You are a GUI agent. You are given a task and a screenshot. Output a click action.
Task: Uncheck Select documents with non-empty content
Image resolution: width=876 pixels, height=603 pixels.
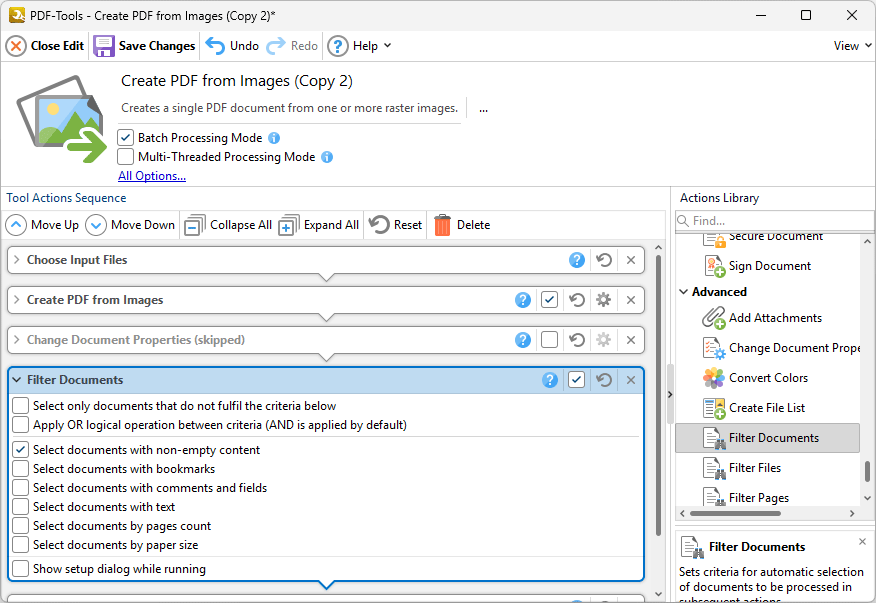point(21,450)
